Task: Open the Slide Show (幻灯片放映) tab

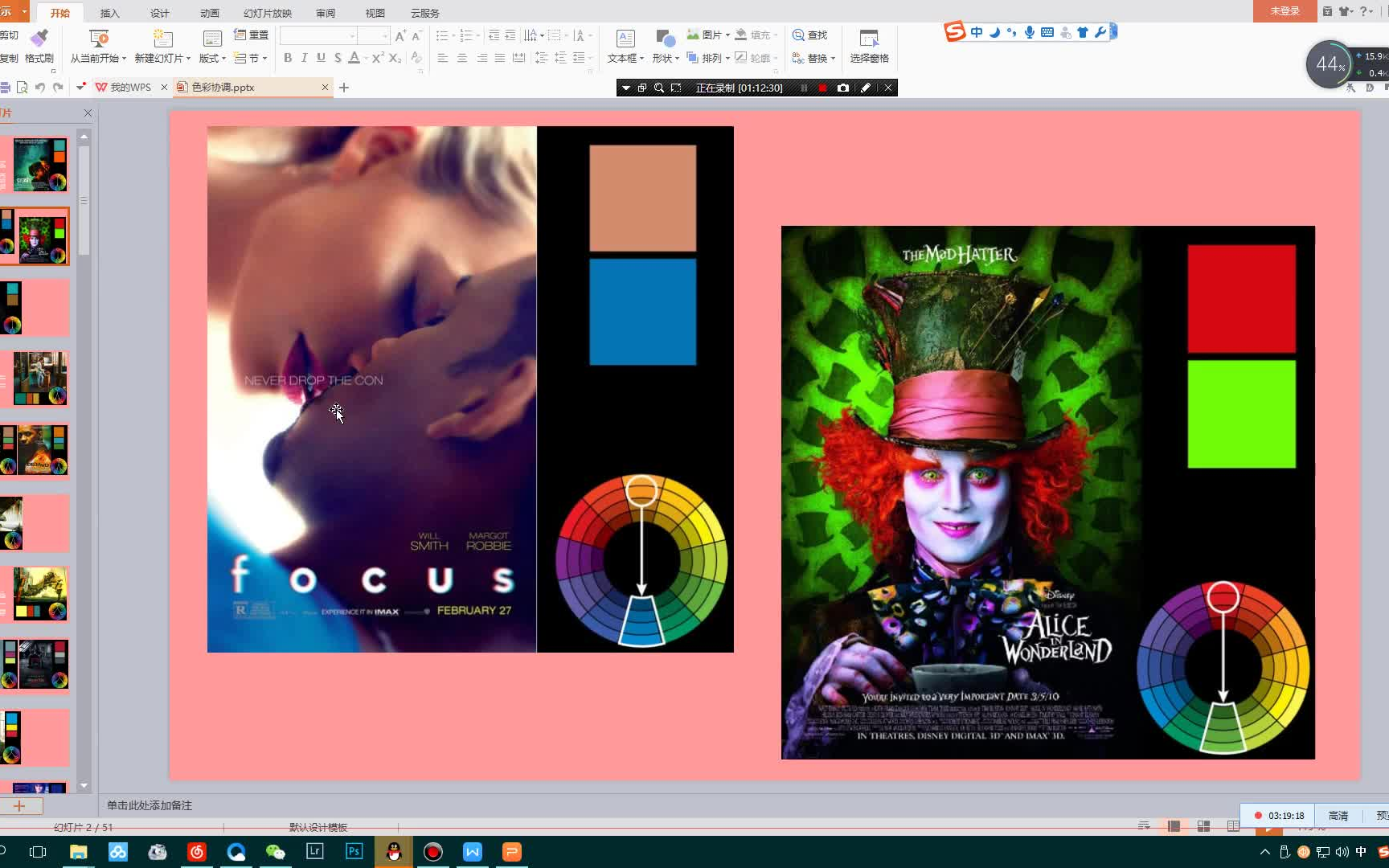Action: click(x=268, y=13)
